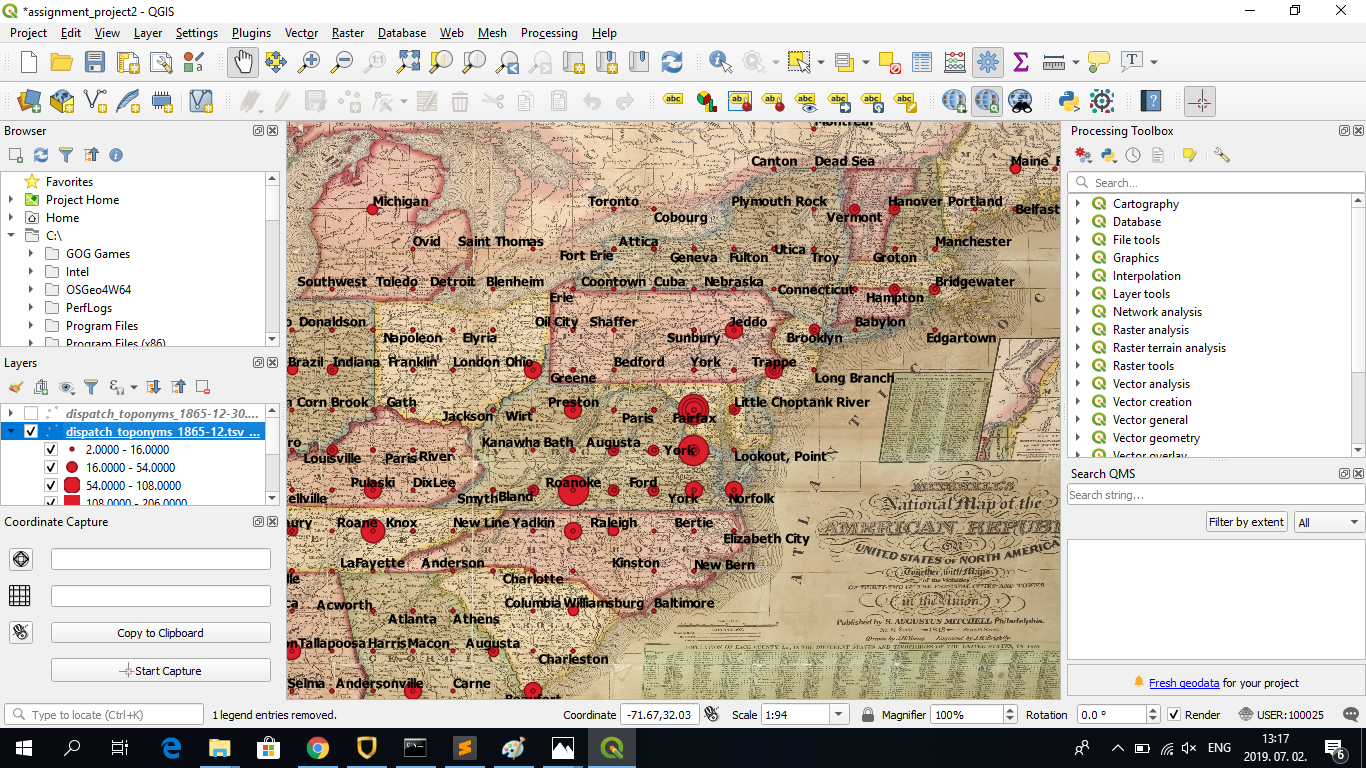Save the project with the floppy disk icon
This screenshot has height=768, width=1366.
pyautogui.click(x=95, y=62)
